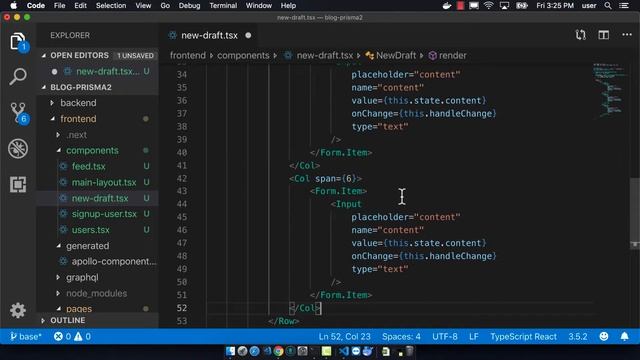Expand the node_modules folder

[x=58, y=293]
